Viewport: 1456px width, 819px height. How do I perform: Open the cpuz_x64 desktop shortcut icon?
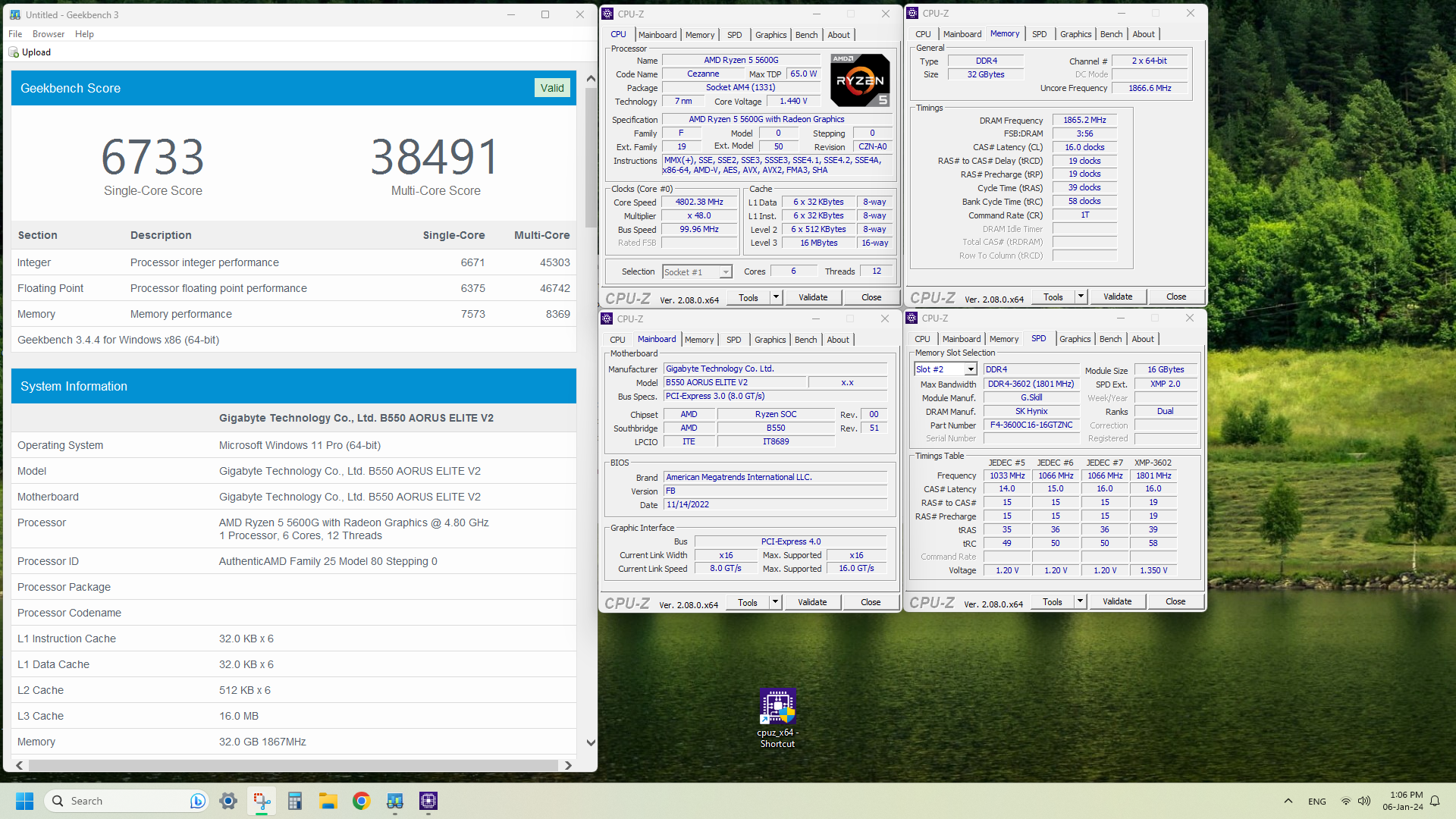(777, 707)
